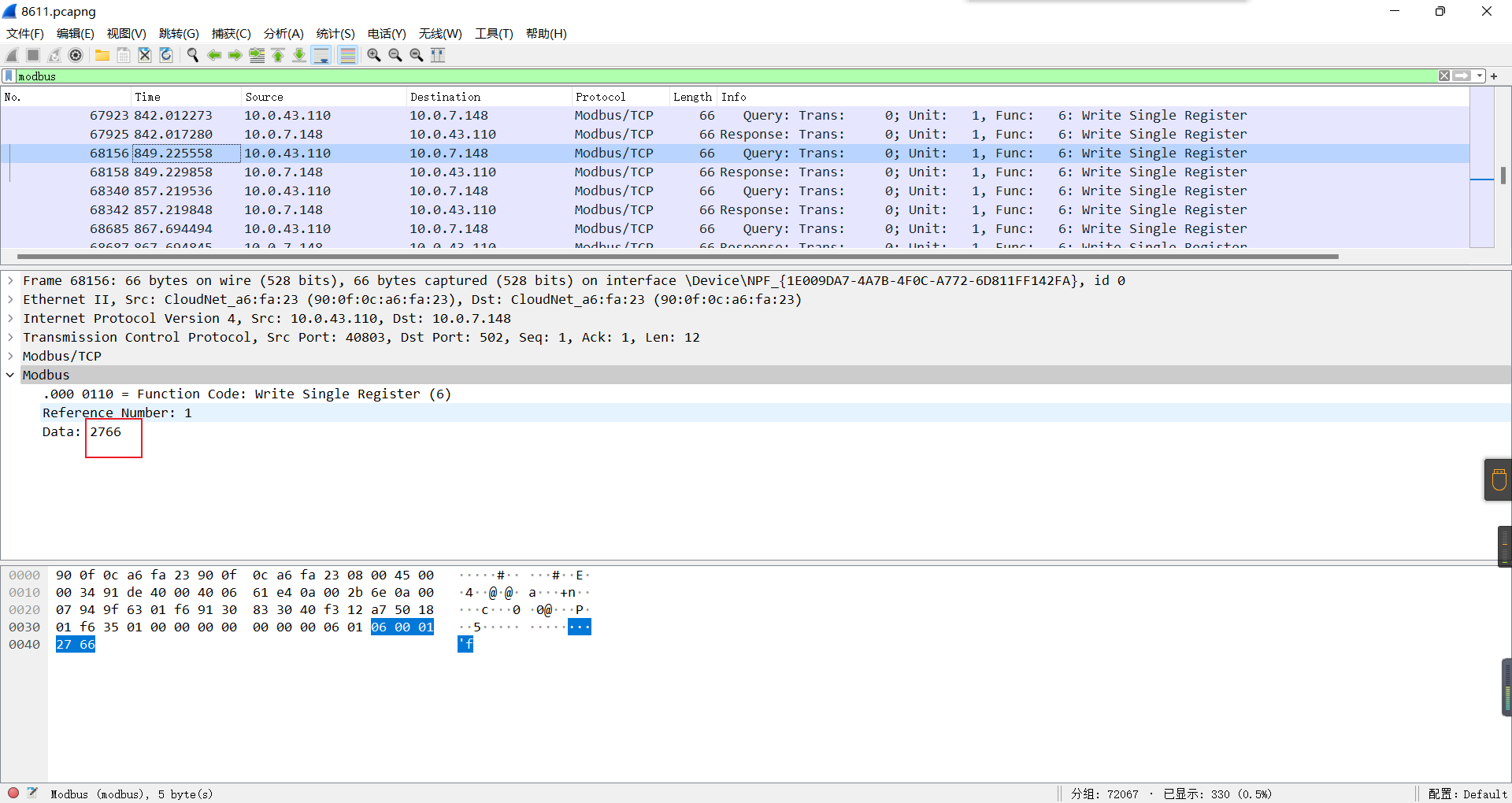
Task: Sort by the Destination column header
Action: click(489, 97)
